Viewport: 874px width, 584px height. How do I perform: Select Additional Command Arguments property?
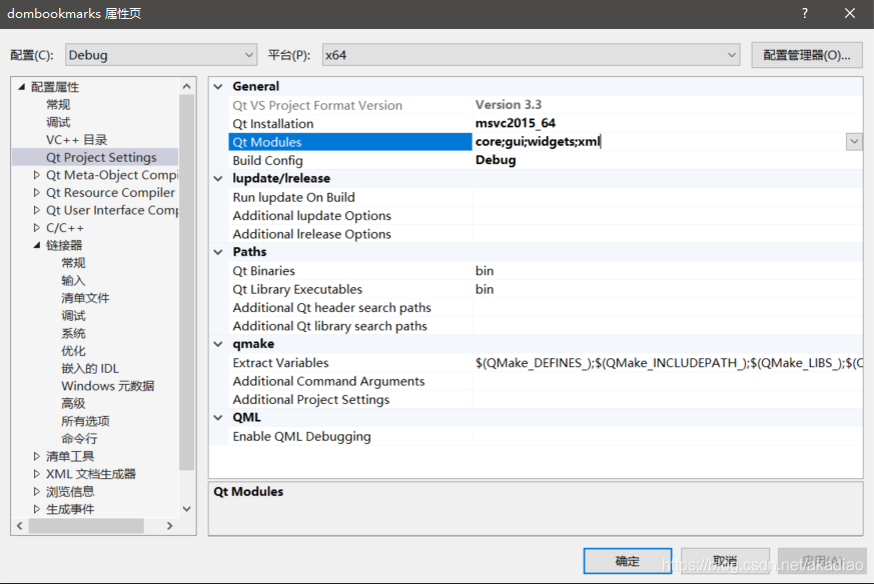(545, 381)
